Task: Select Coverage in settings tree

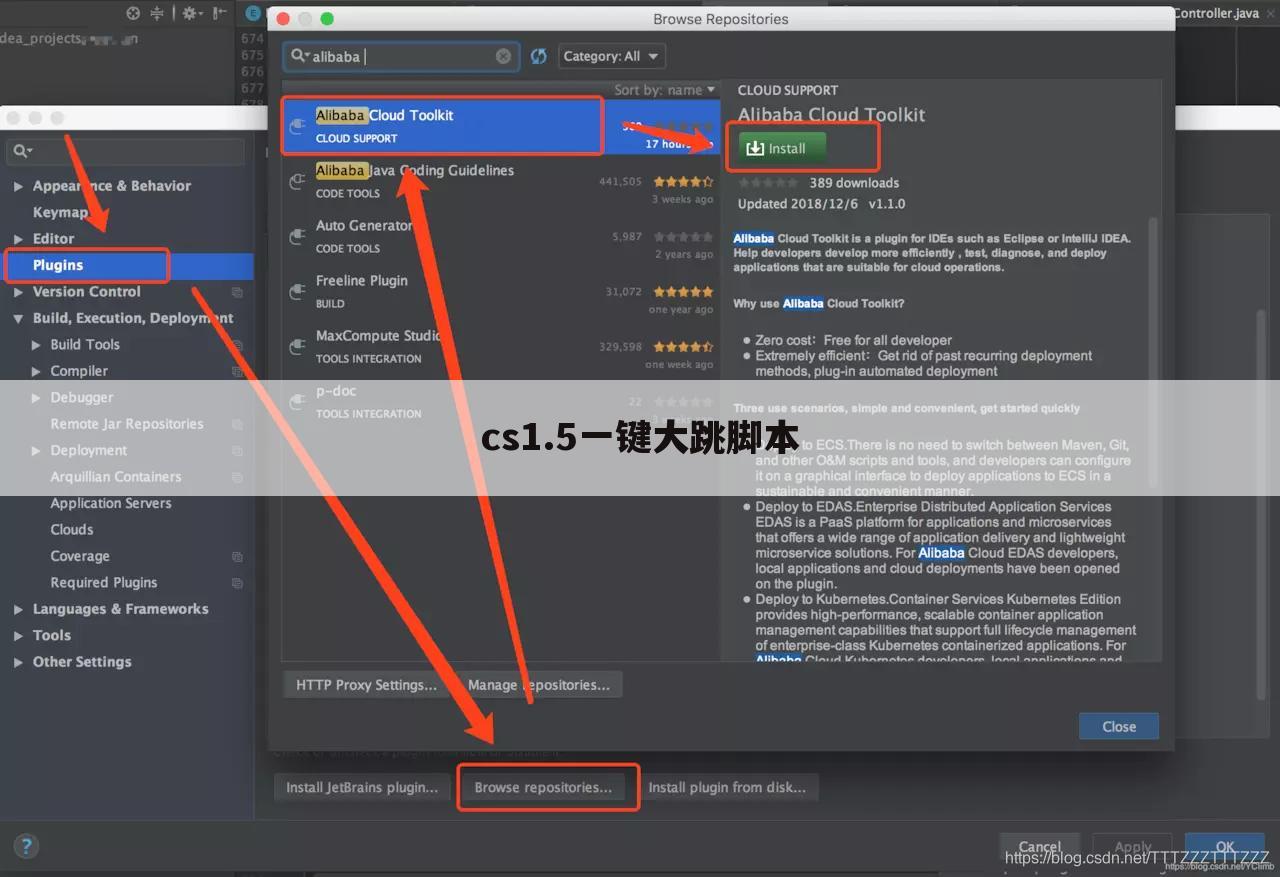Action: 80,556
